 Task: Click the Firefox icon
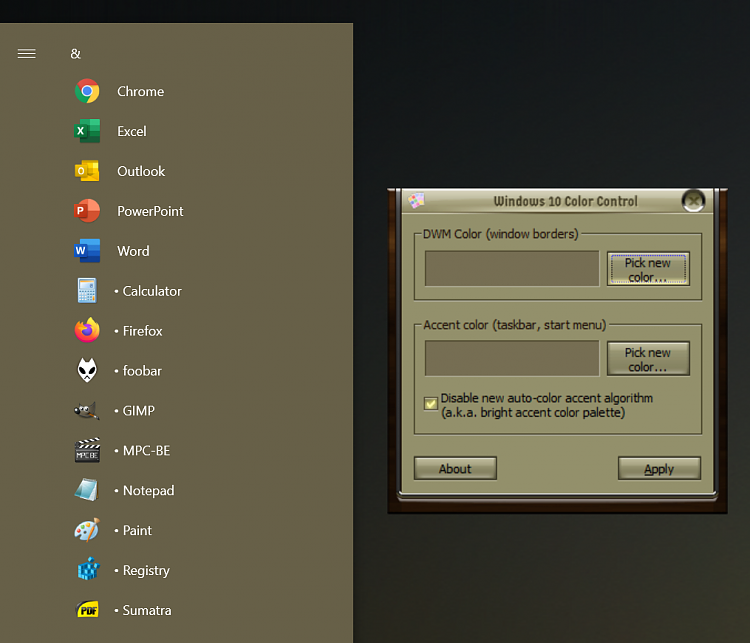[87, 330]
